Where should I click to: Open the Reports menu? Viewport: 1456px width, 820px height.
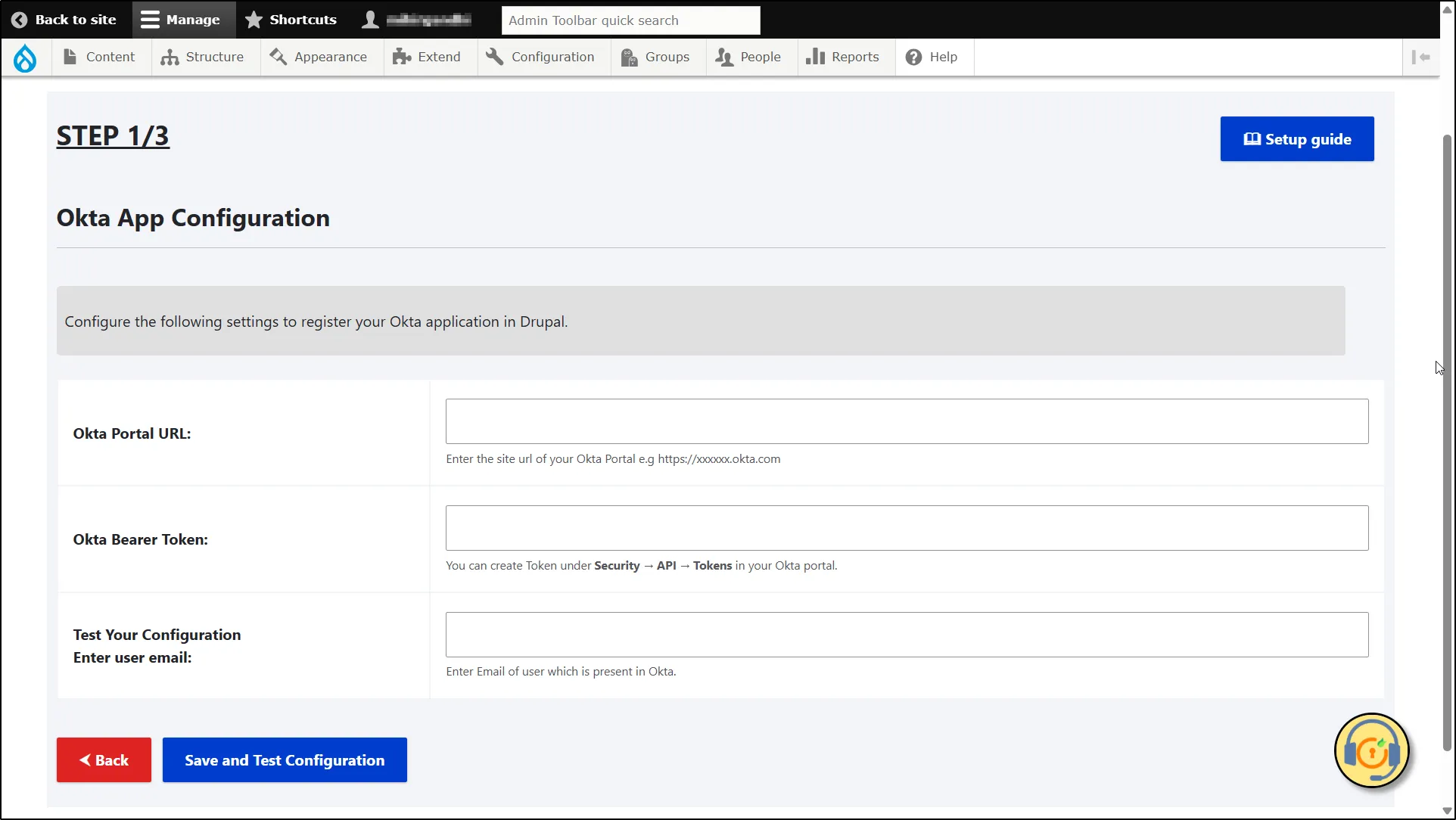(846, 57)
